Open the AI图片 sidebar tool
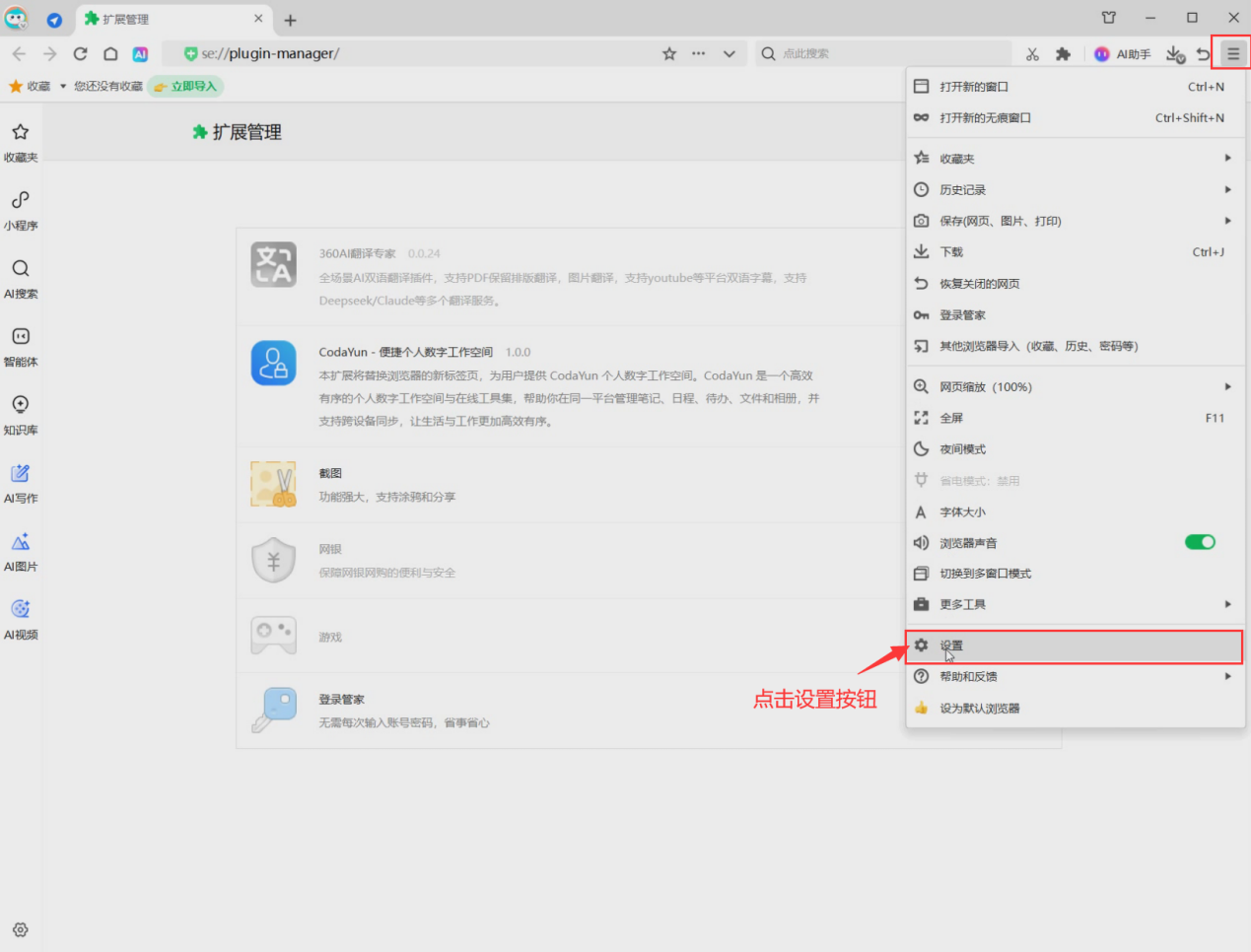The image size is (1251, 952). click(x=21, y=550)
